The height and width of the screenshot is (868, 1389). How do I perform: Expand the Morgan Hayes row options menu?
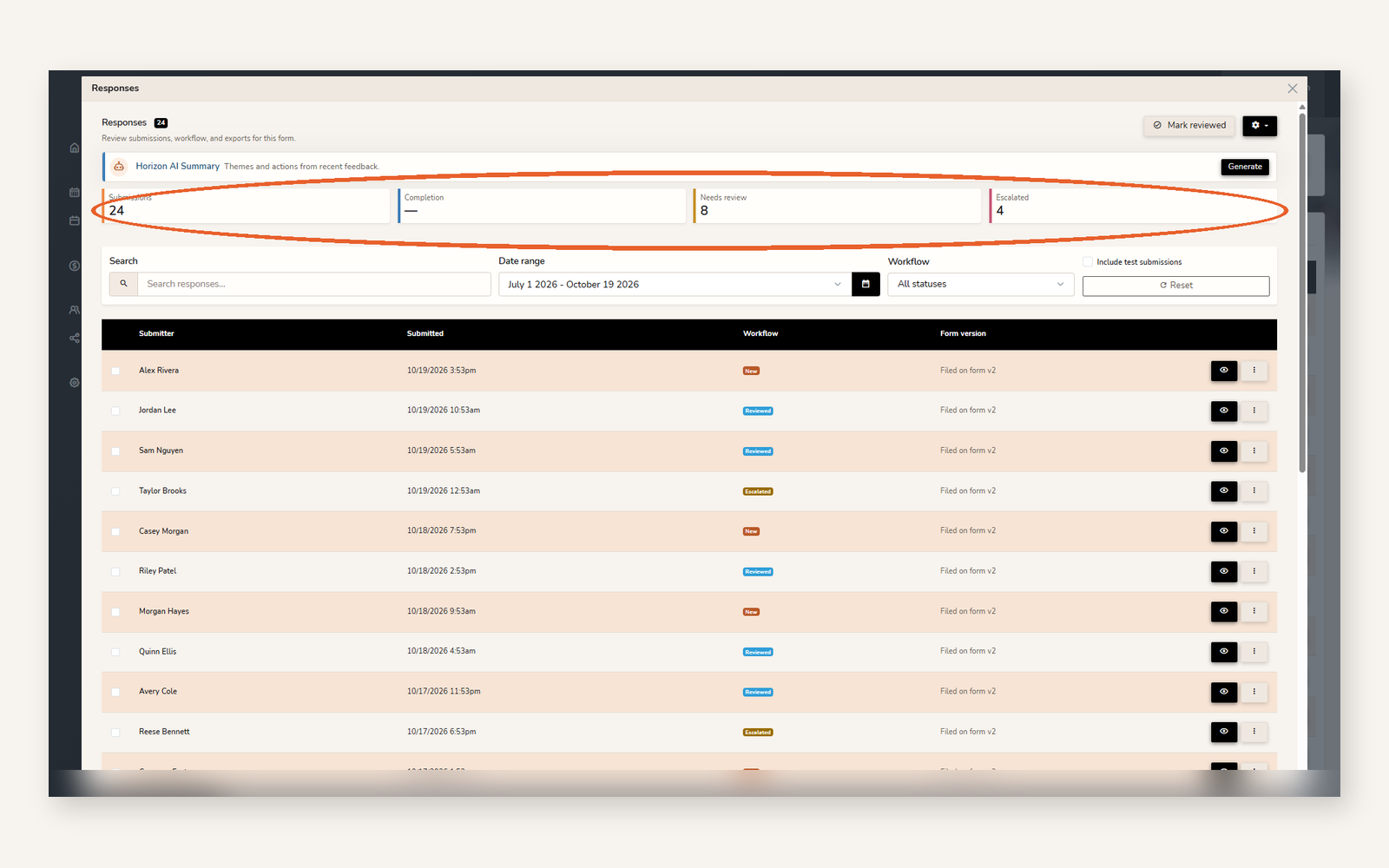1254,611
